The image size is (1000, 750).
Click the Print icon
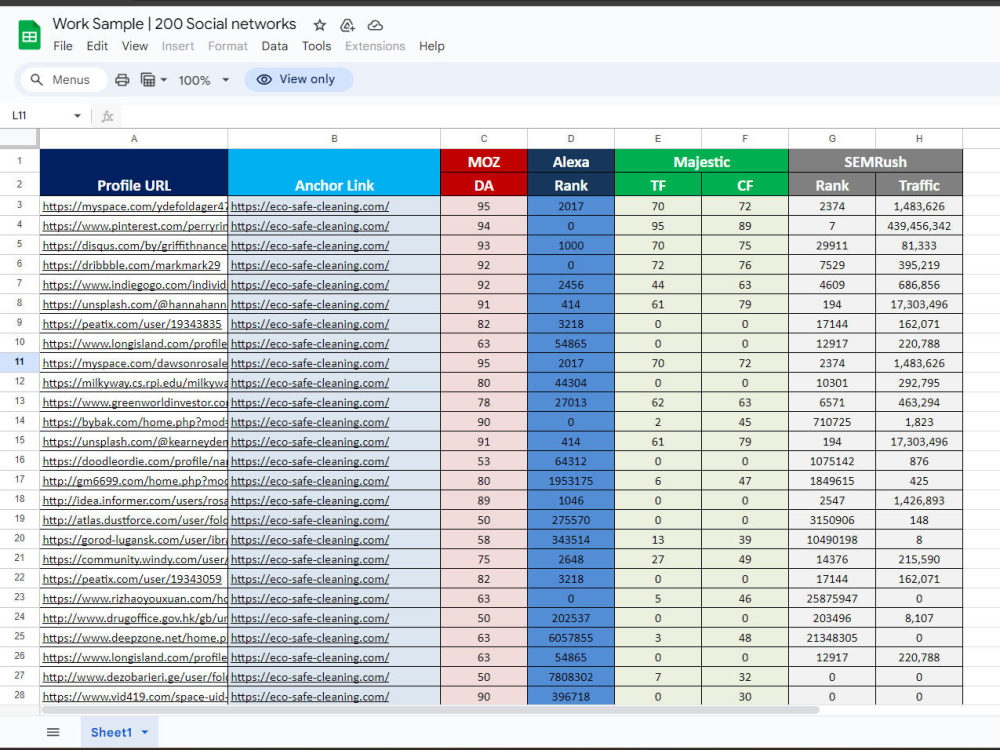tap(122, 80)
